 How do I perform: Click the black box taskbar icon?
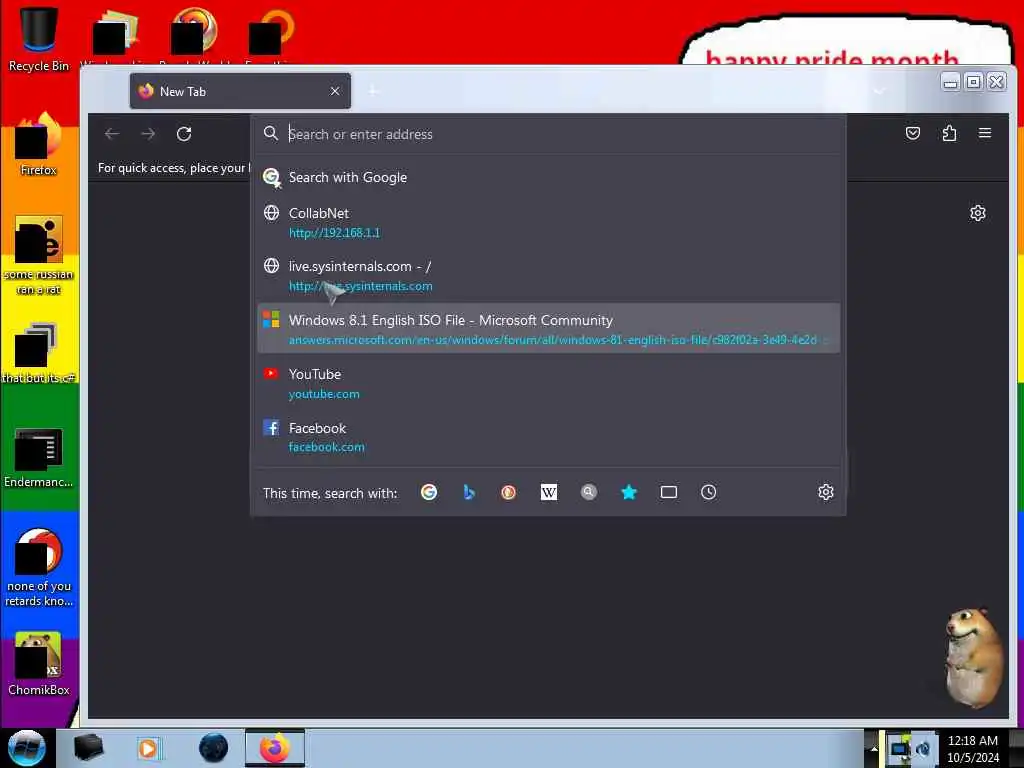[x=88, y=748]
